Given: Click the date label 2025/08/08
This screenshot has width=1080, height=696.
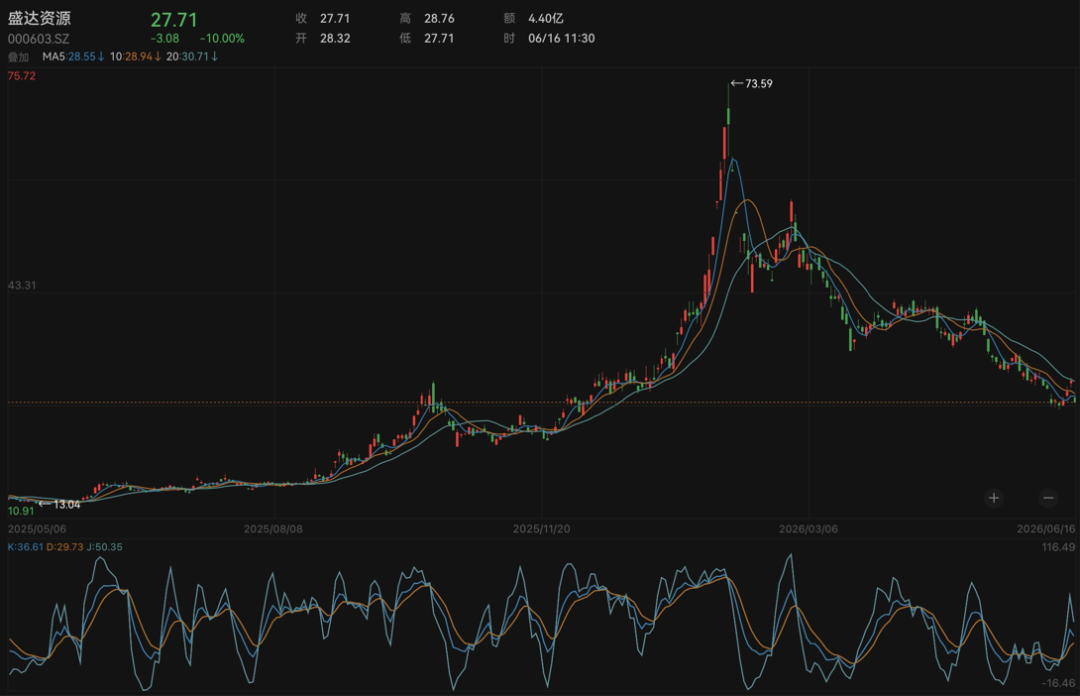Looking at the screenshot, I should pos(273,529).
